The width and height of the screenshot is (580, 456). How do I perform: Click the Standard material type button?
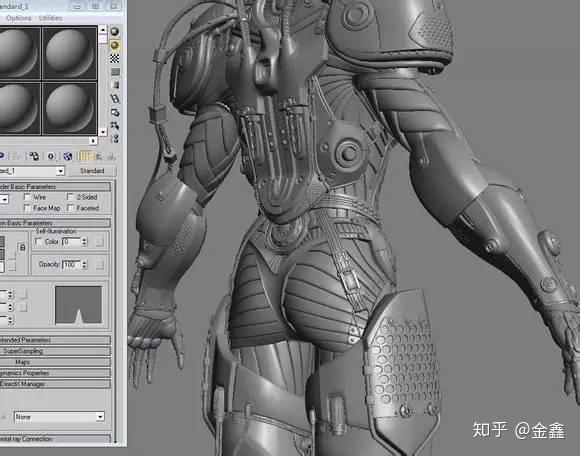92,171
